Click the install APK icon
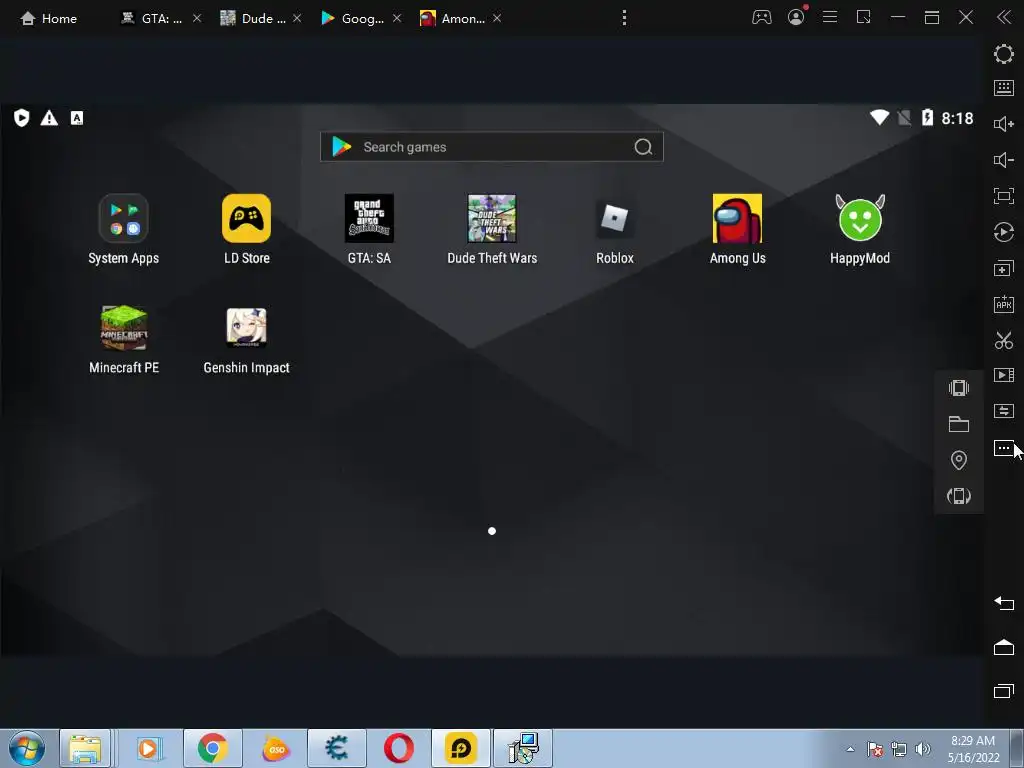 1004,304
